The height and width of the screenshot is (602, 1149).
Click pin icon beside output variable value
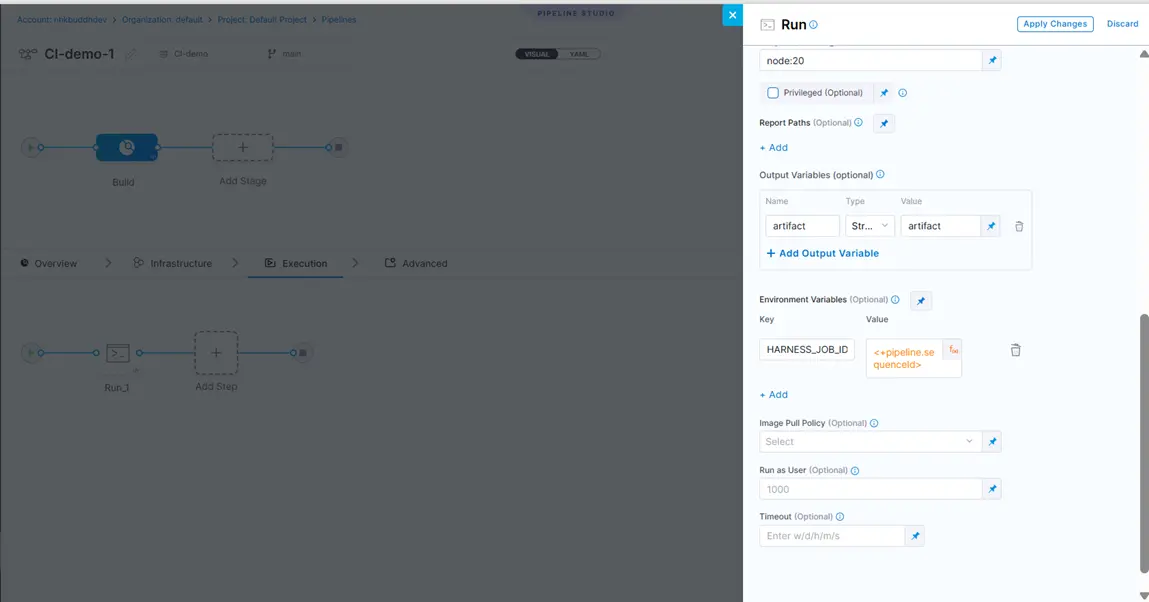tap(991, 226)
